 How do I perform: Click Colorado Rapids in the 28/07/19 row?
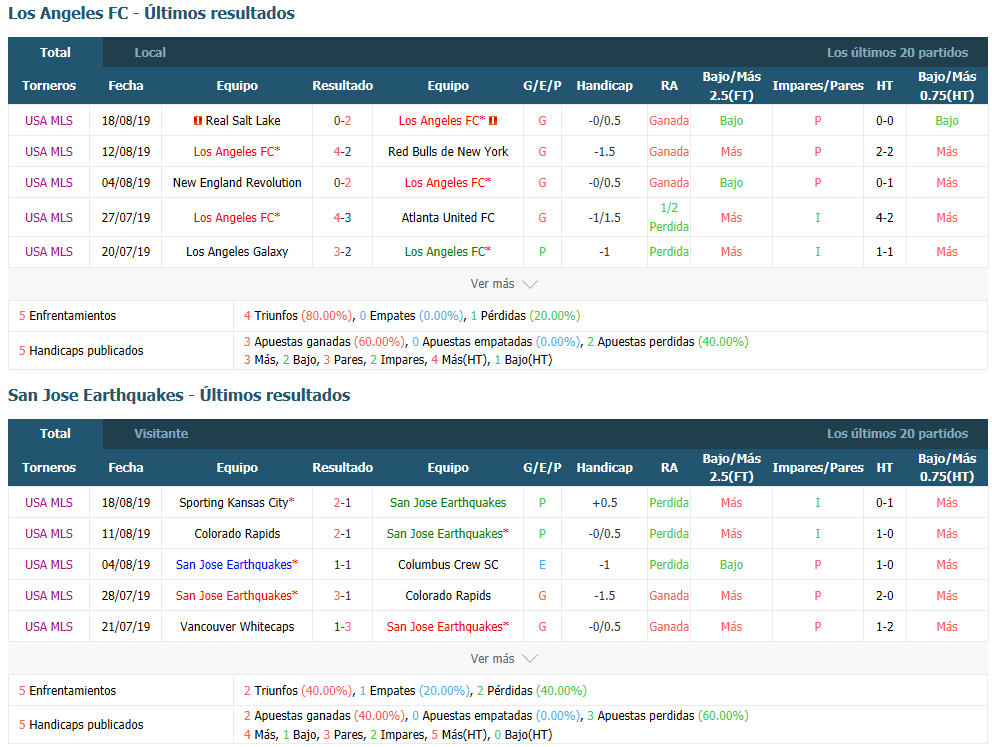click(x=448, y=596)
